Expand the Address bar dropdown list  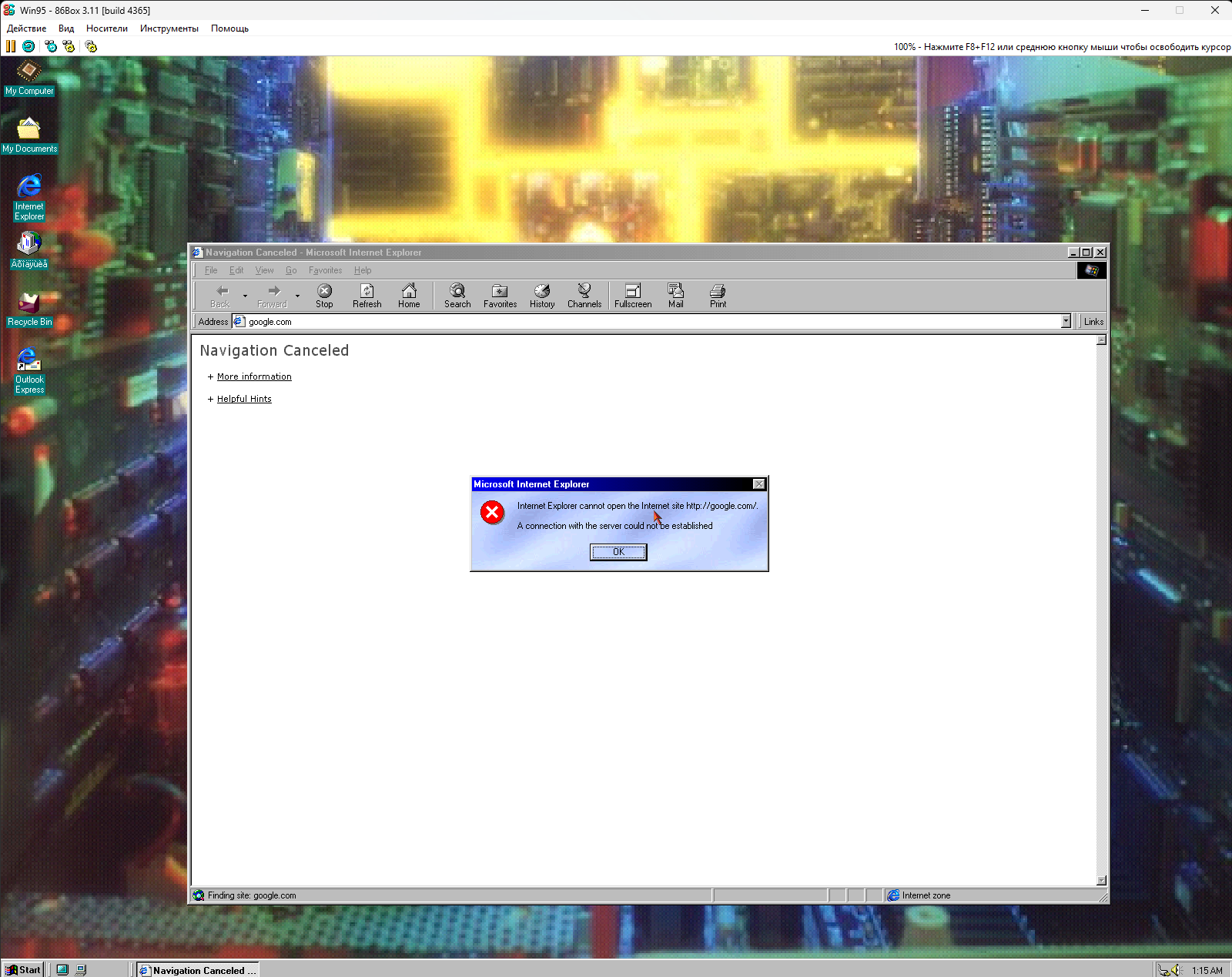click(1065, 321)
